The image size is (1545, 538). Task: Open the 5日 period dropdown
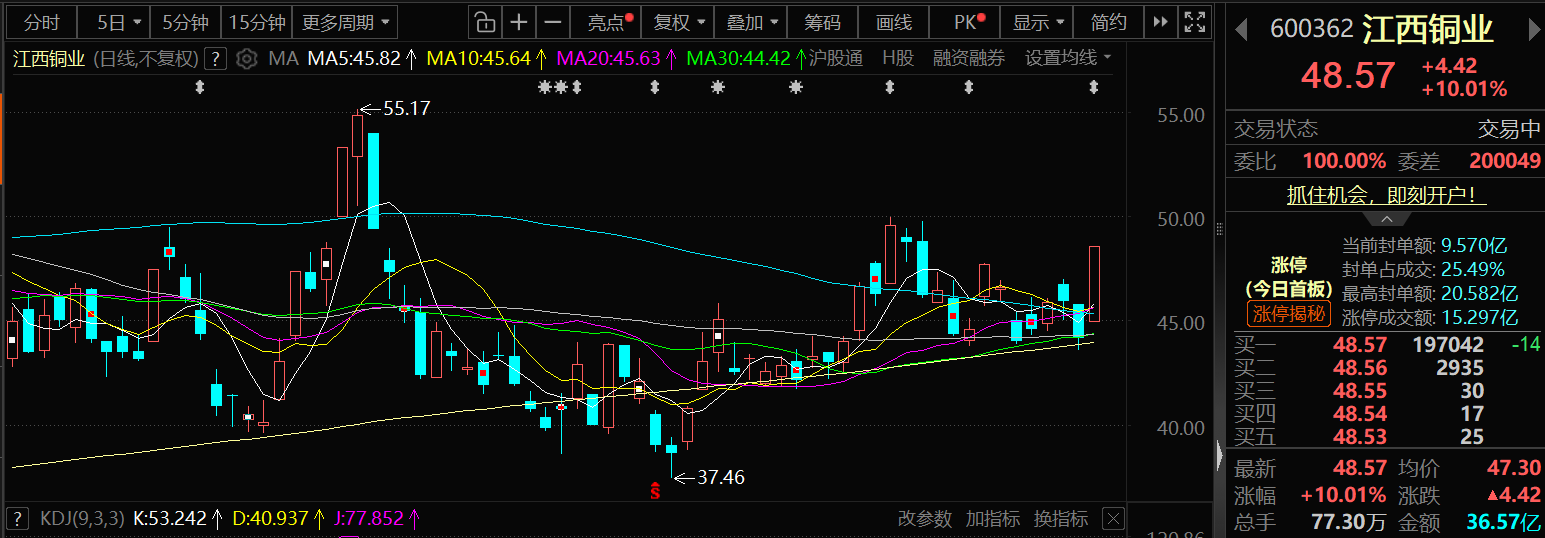(120, 22)
